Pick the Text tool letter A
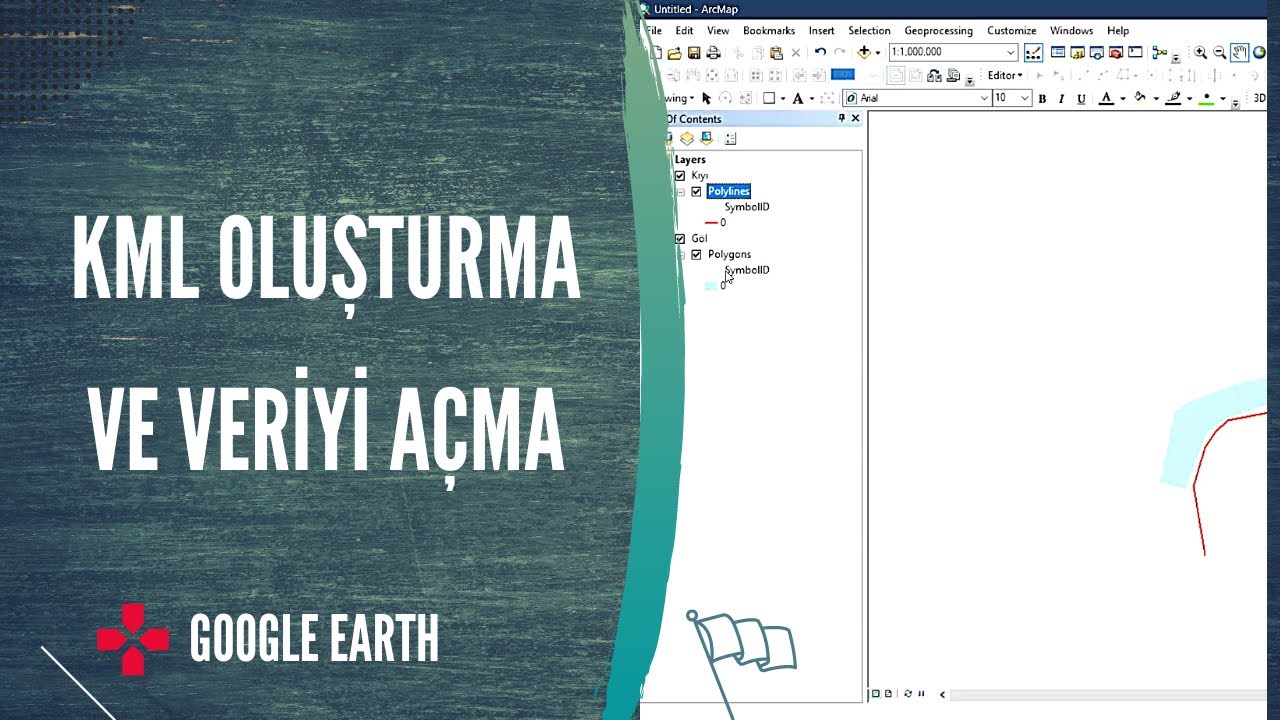 tap(798, 98)
